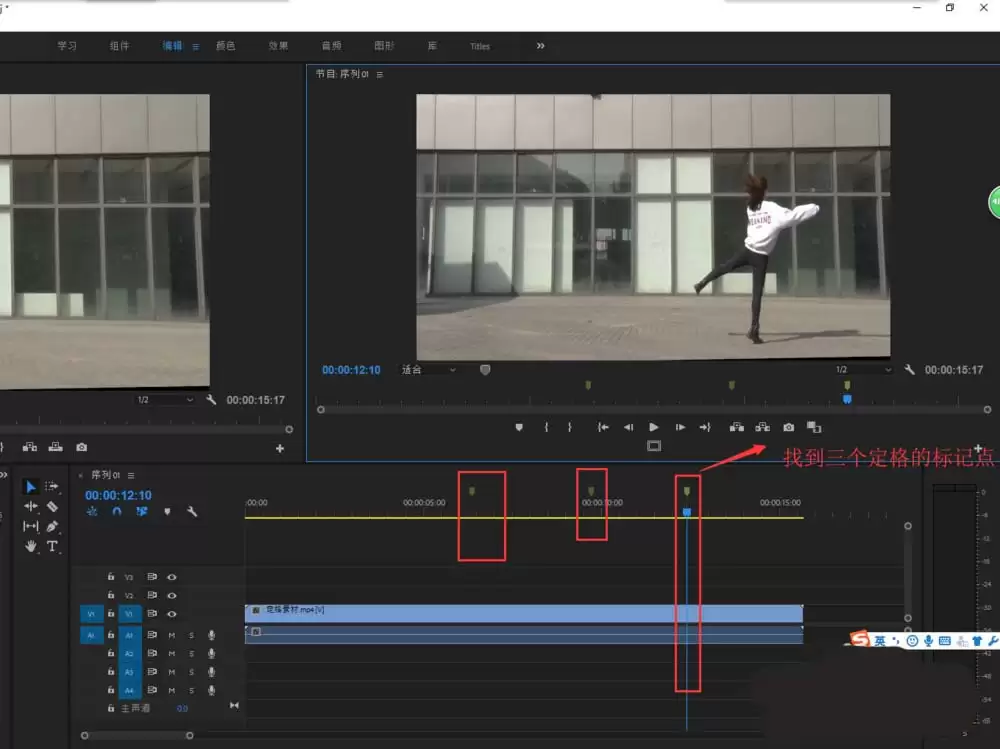Pick the Hand tool
Image resolution: width=1000 pixels, height=749 pixels.
(x=31, y=546)
